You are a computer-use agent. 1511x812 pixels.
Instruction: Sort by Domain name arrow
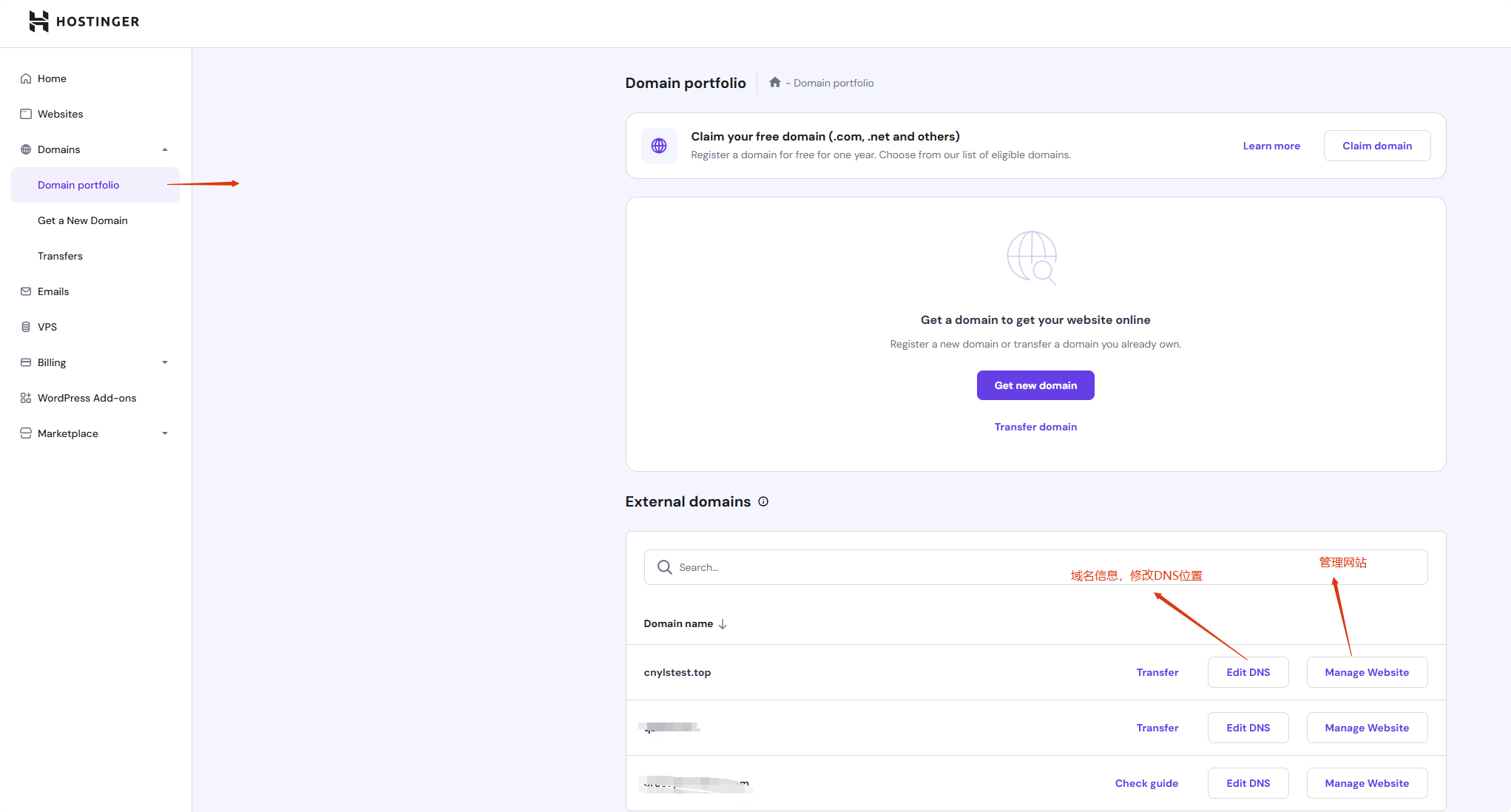(723, 624)
